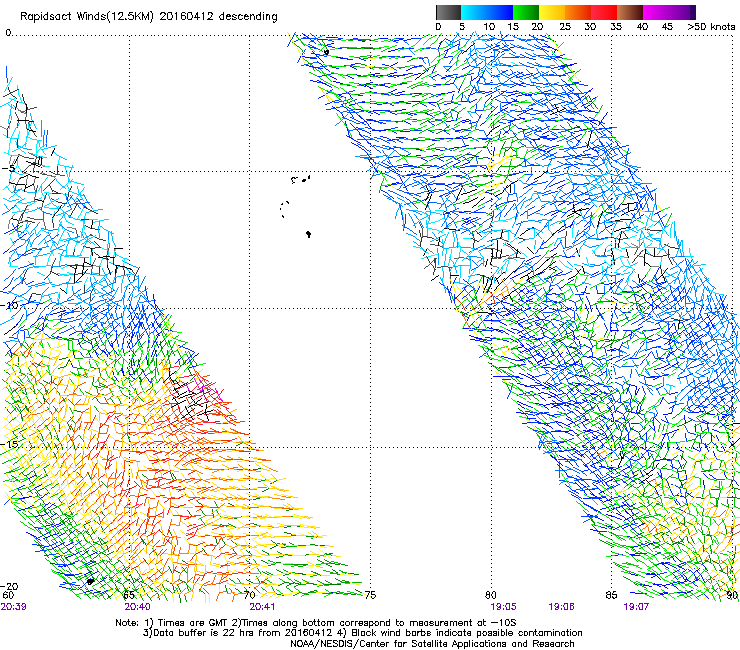The width and height of the screenshot is (740, 650).
Task: Click the purple '20:41' time label
Action: (x=262, y=607)
